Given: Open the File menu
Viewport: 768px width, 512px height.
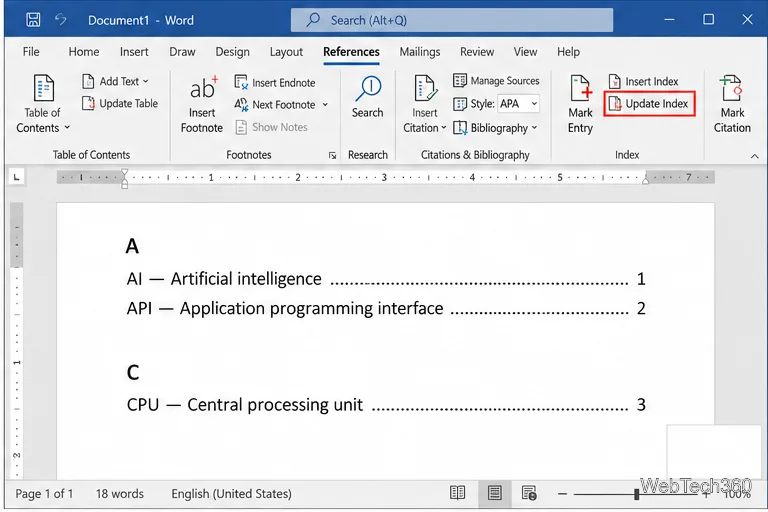Looking at the screenshot, I should pyautogui.click(x=31, y=51).
